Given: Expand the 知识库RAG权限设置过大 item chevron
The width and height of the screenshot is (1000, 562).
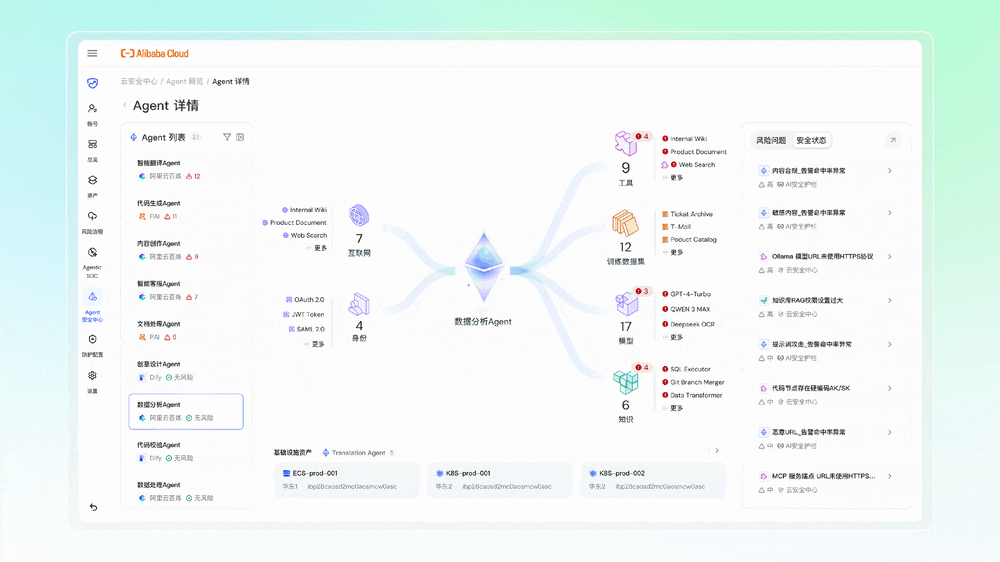Looking at the screenshot, I should click(890, 300).
